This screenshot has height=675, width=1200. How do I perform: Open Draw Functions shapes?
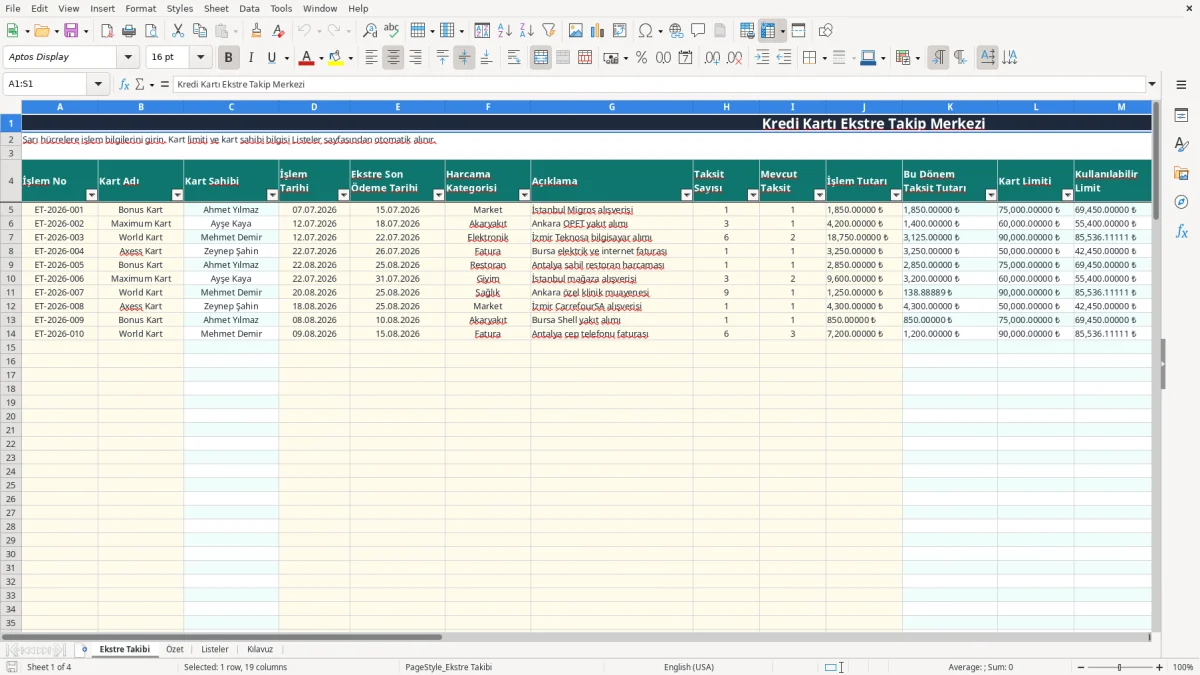coord(825,31)
